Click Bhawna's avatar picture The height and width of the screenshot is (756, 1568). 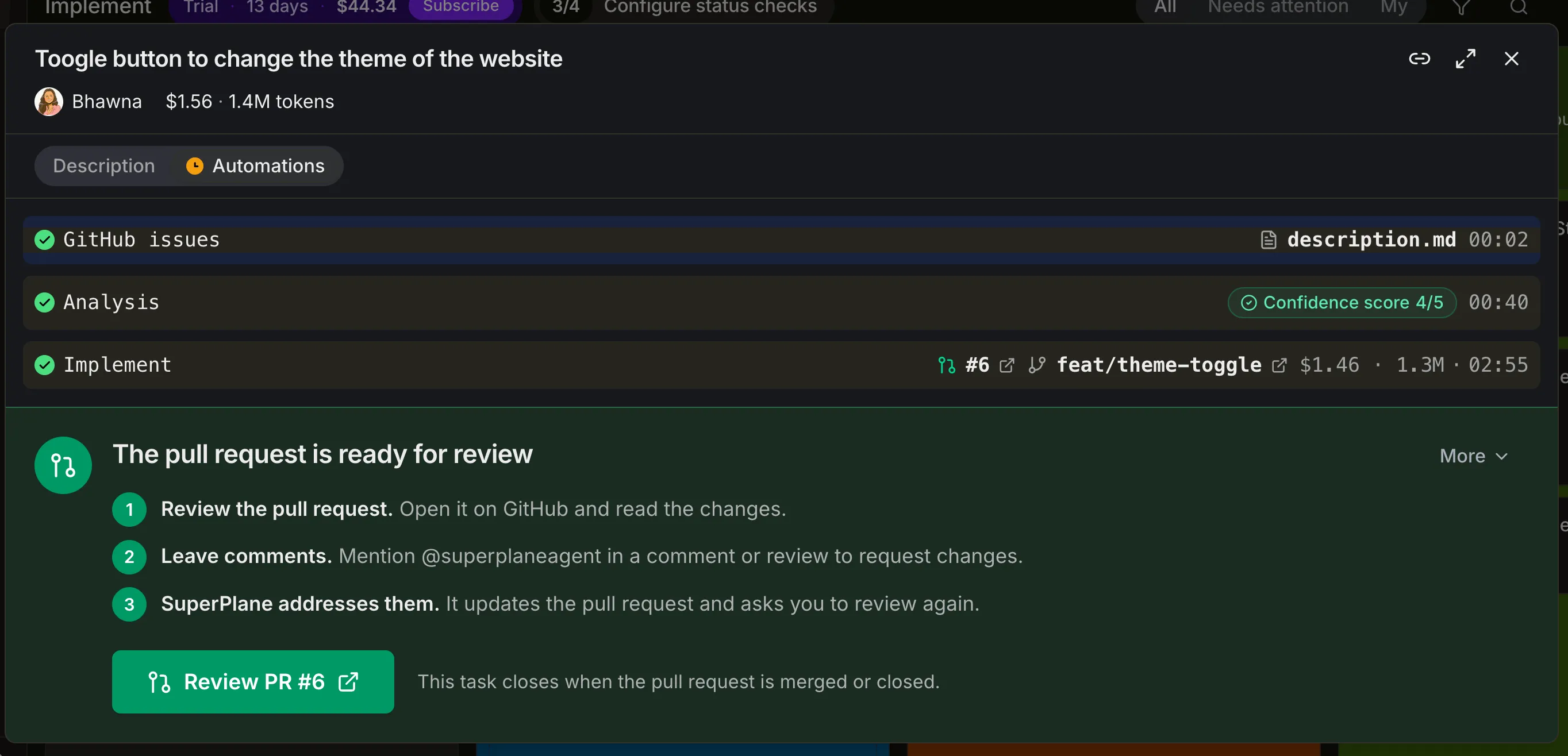point(49,101)
